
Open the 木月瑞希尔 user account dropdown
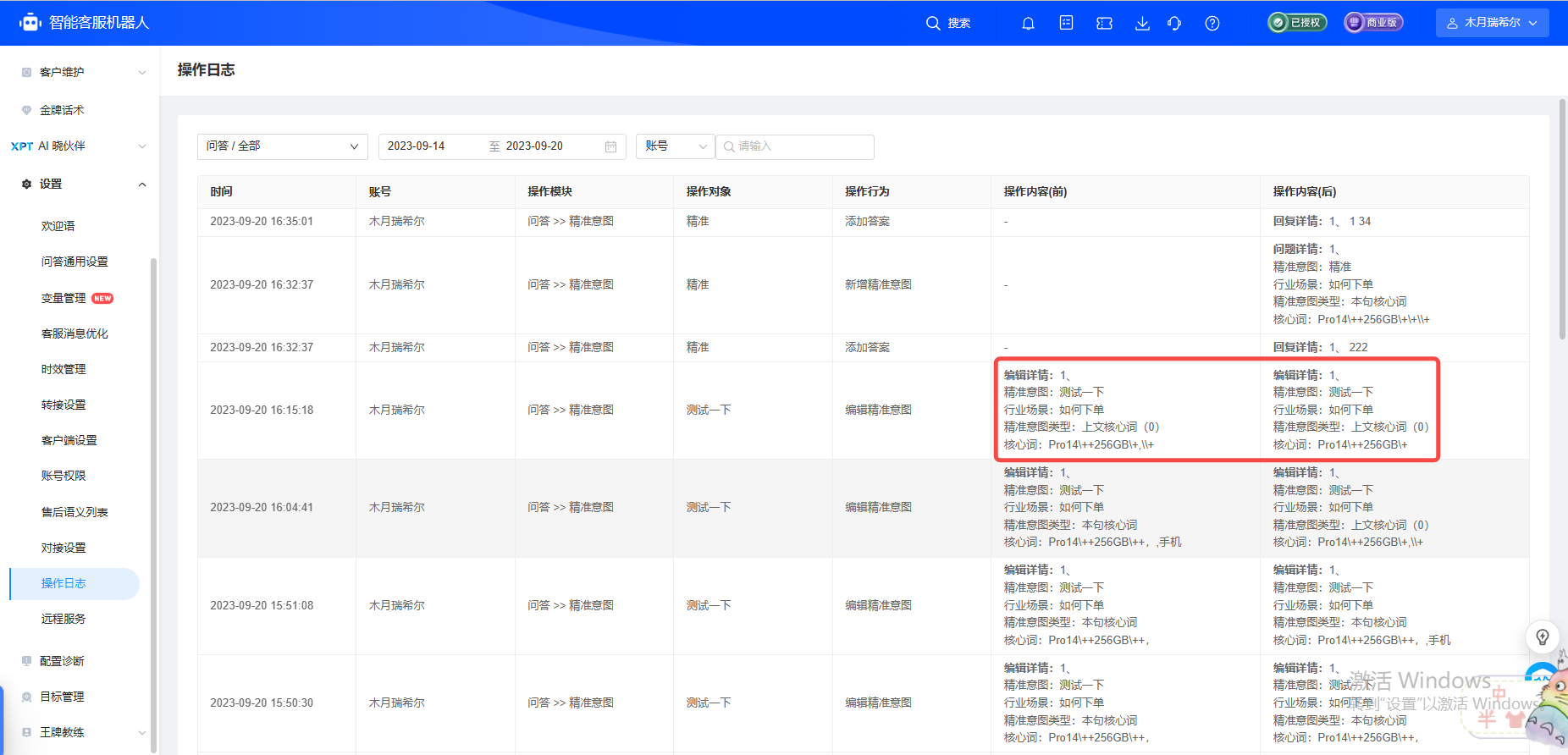1492,23
